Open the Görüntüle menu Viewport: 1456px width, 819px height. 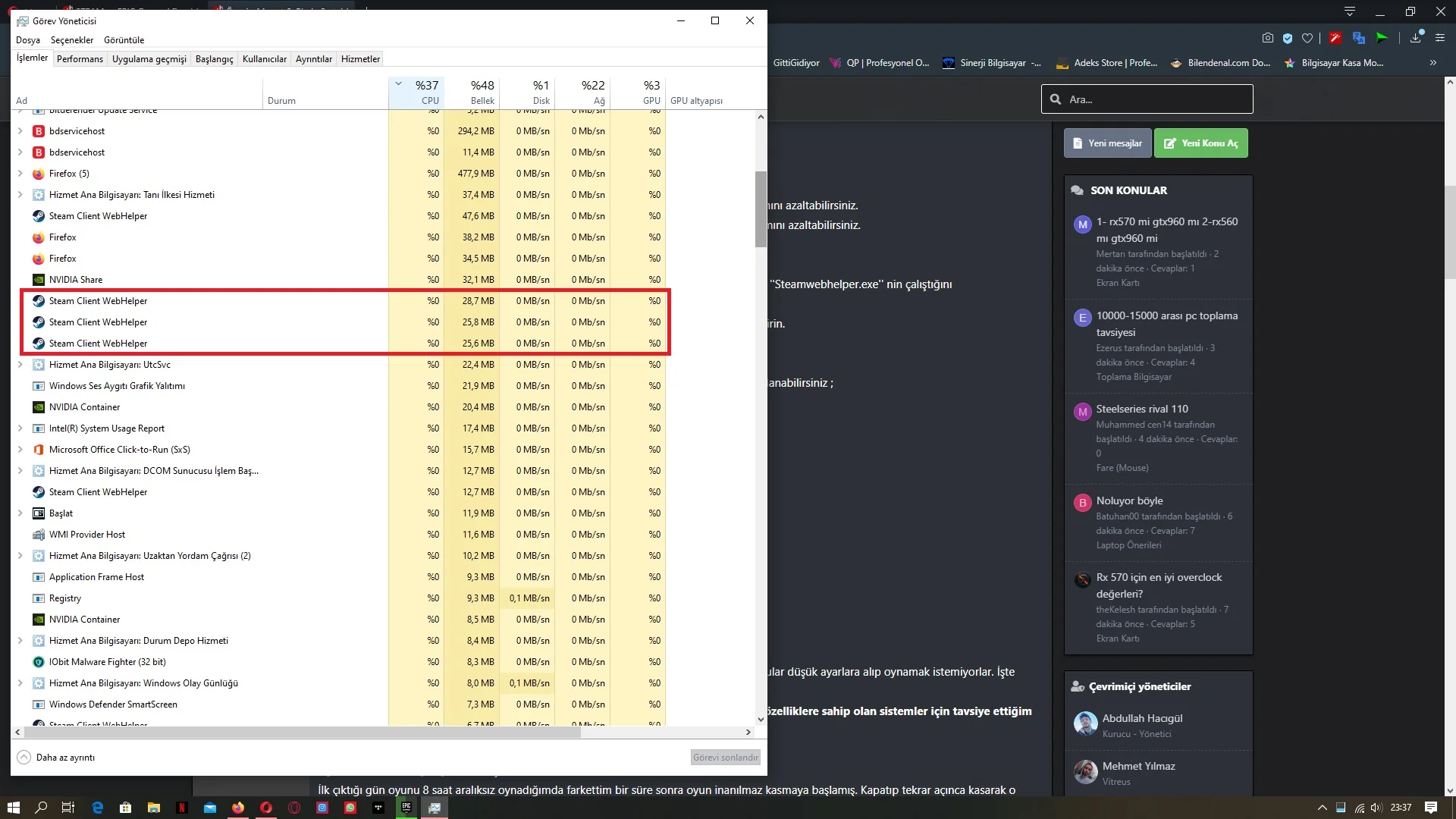coord(124,39)
